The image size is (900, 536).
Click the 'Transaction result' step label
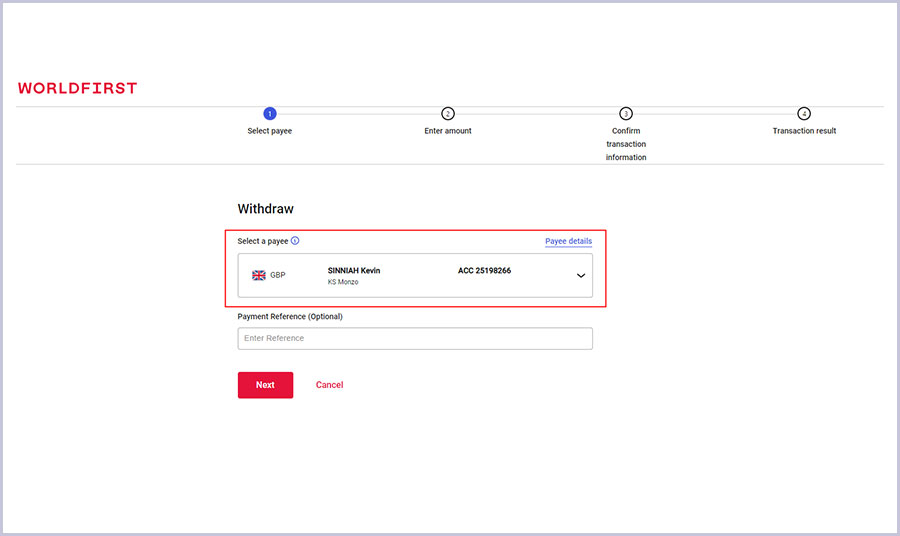(x=804, y=131)
